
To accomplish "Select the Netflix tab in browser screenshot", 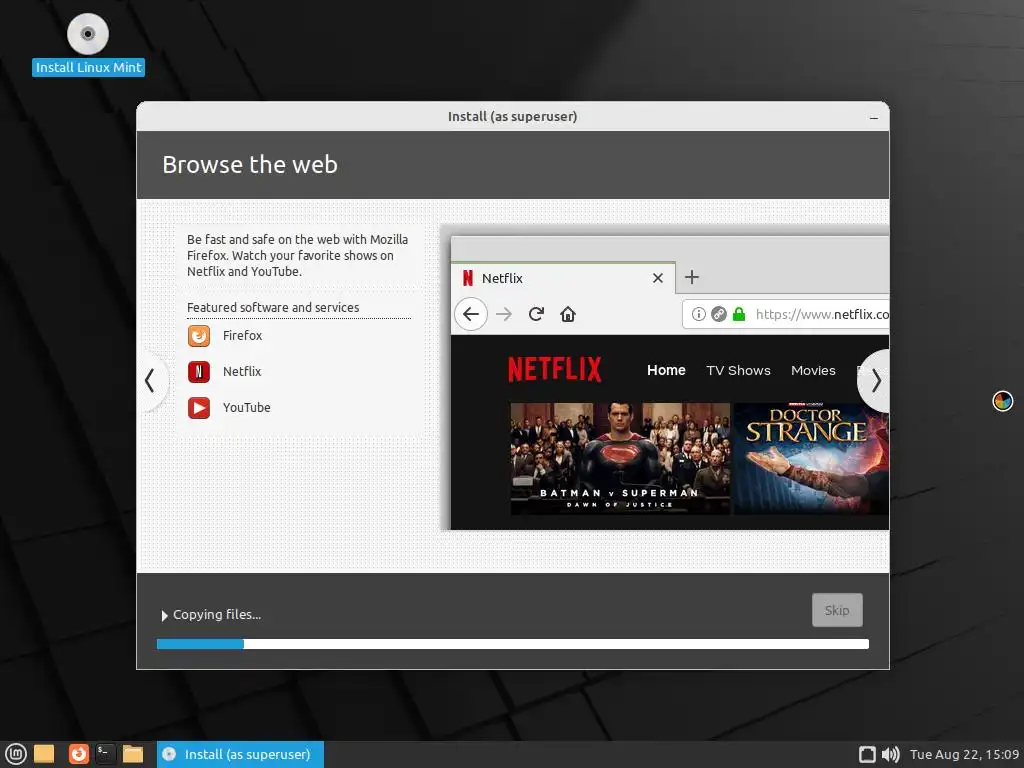I will pos(563,278).
